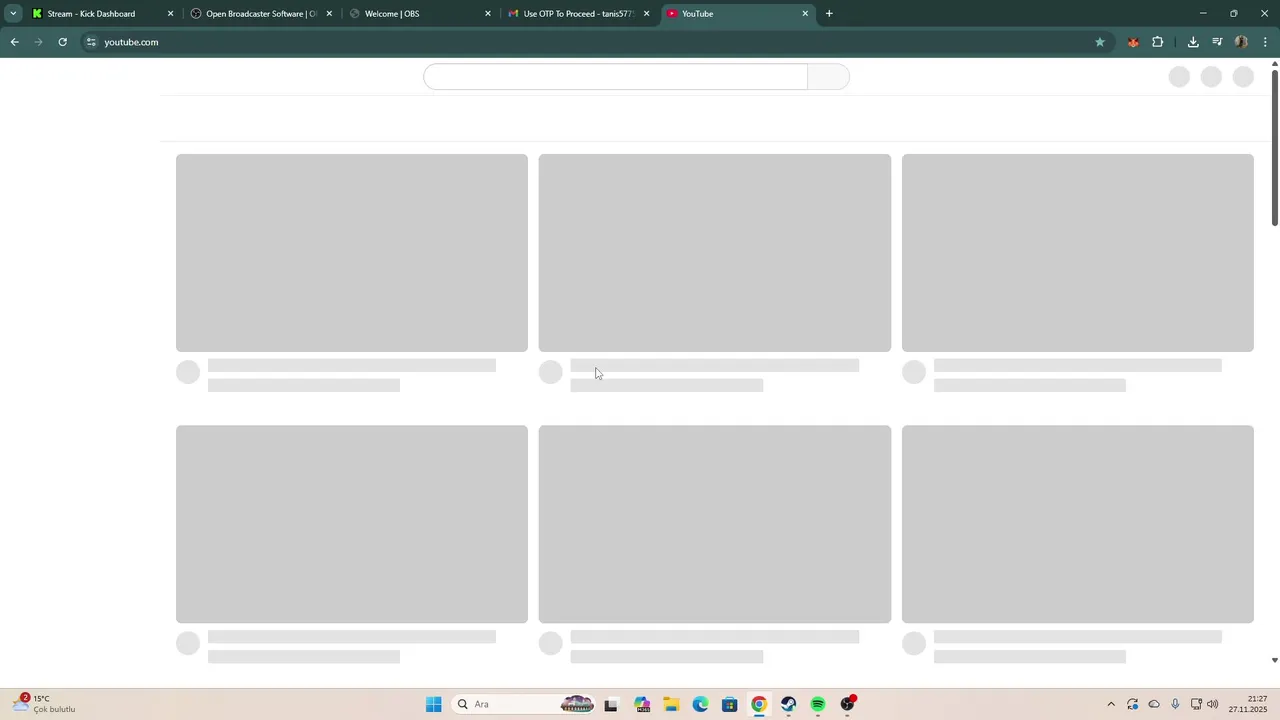The image size is (1280, 720).
Task: Click the page's vertical scrollbar thumb
Action: [x=1274, y=148]
